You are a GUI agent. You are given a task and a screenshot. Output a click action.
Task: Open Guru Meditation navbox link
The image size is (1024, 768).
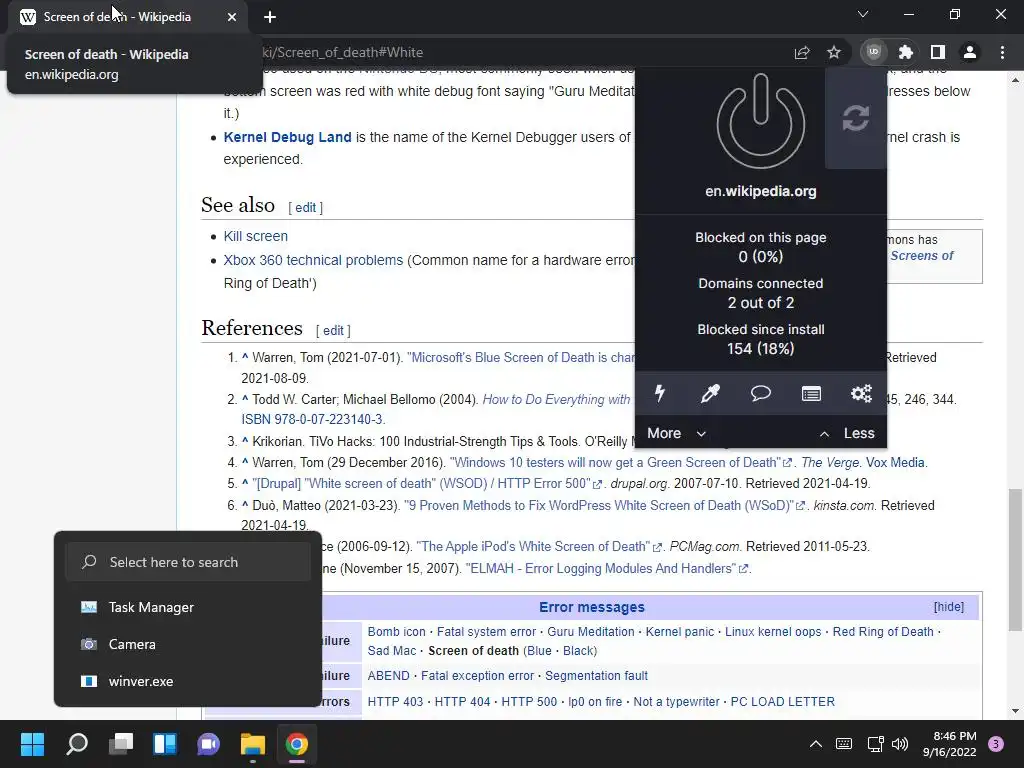(590, 632)
